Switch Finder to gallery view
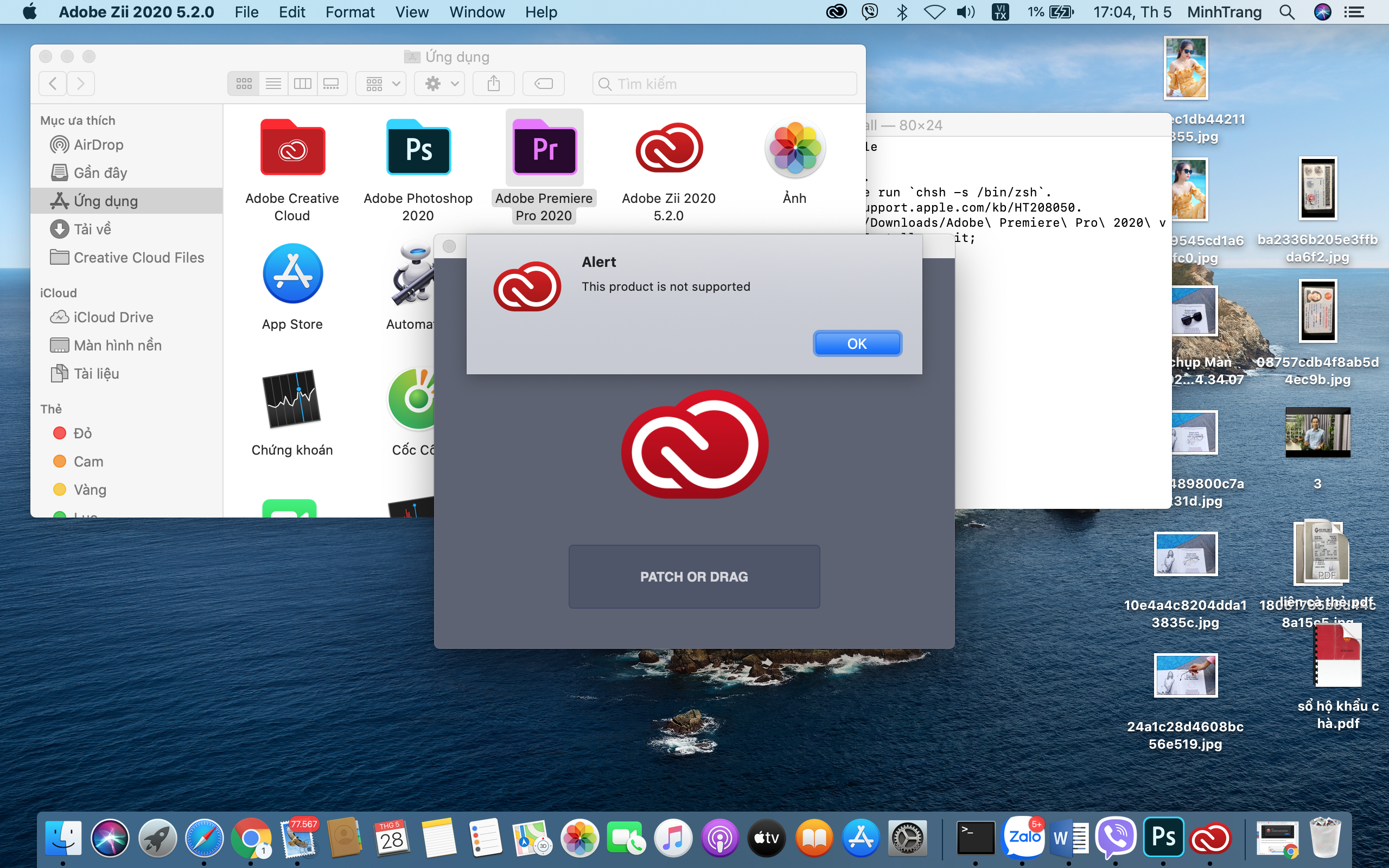1389x868 pixels. pyautogui.click(x=332, y=84)
